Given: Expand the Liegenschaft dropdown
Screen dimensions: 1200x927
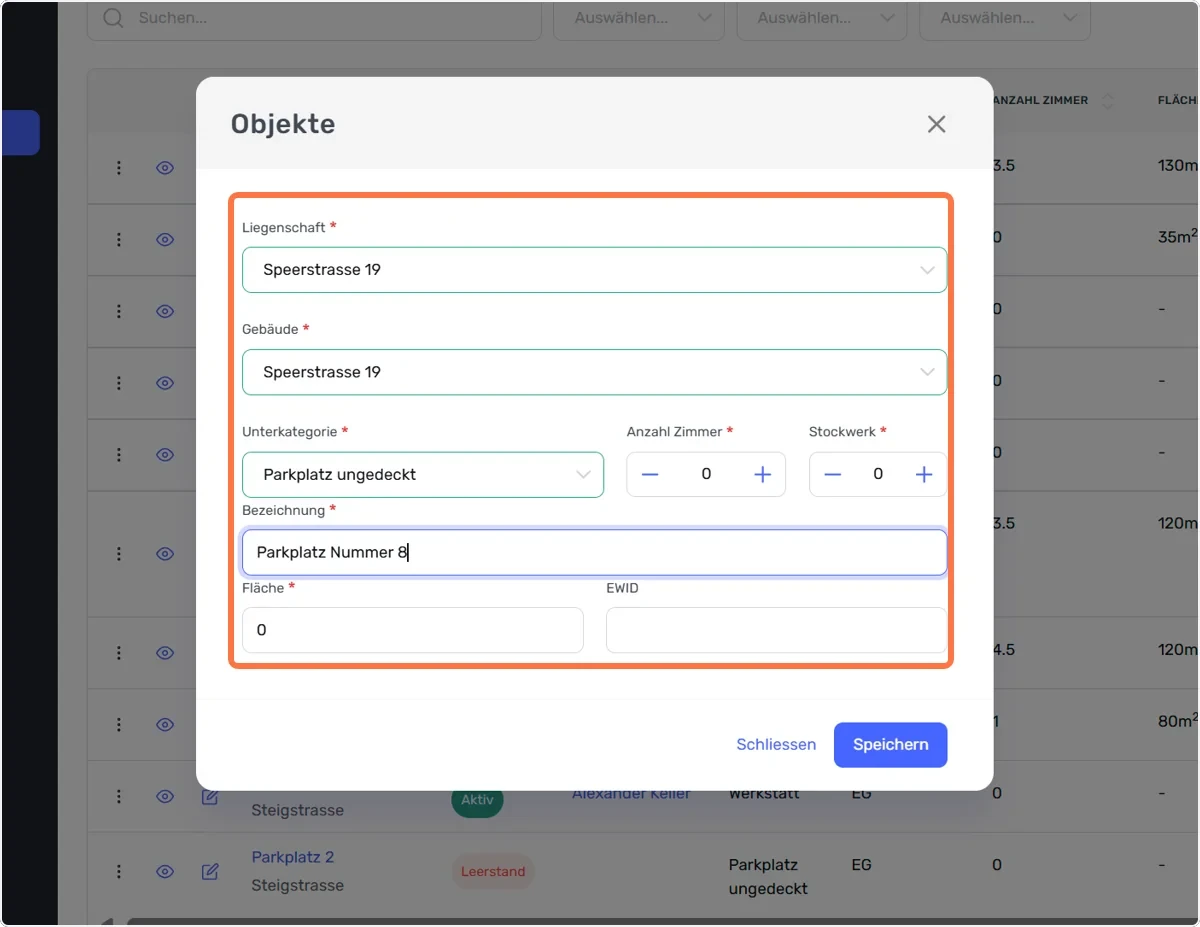Looking at the screenshot, I should click(x=594, y=270).
